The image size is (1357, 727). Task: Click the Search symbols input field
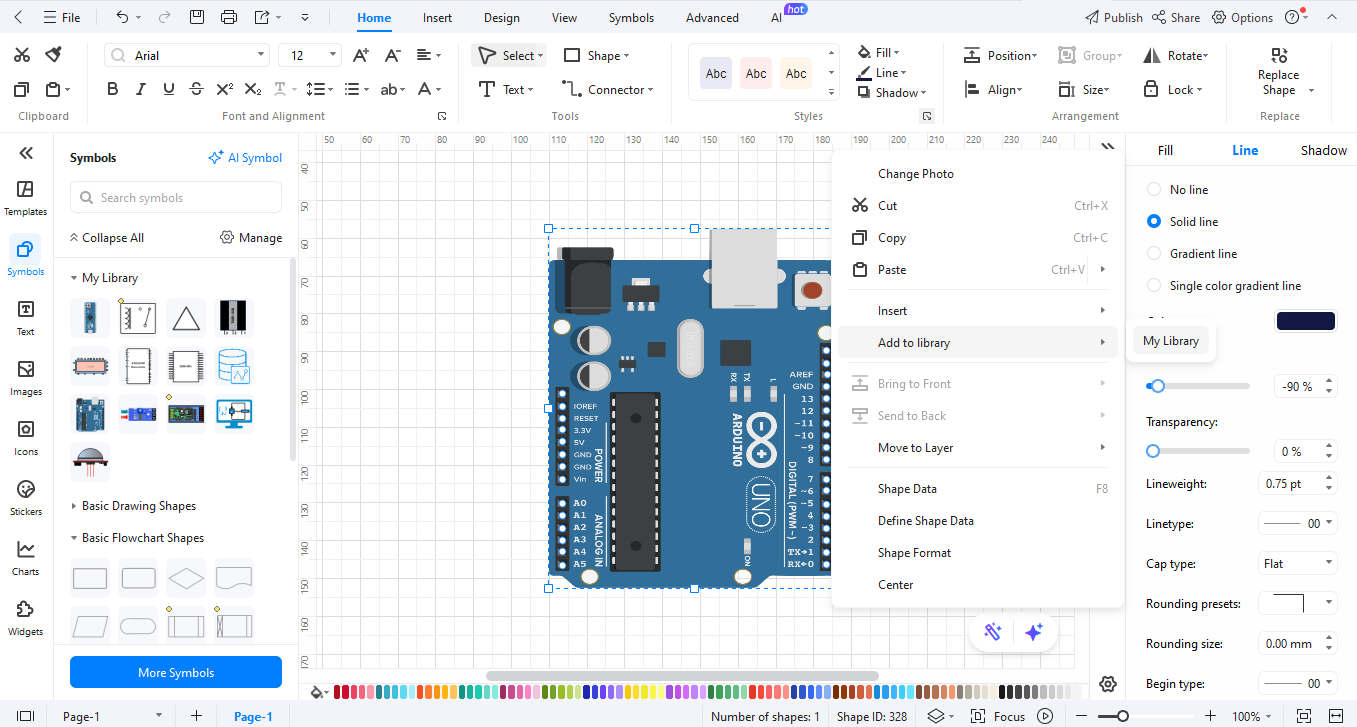(x=176, y=197)
